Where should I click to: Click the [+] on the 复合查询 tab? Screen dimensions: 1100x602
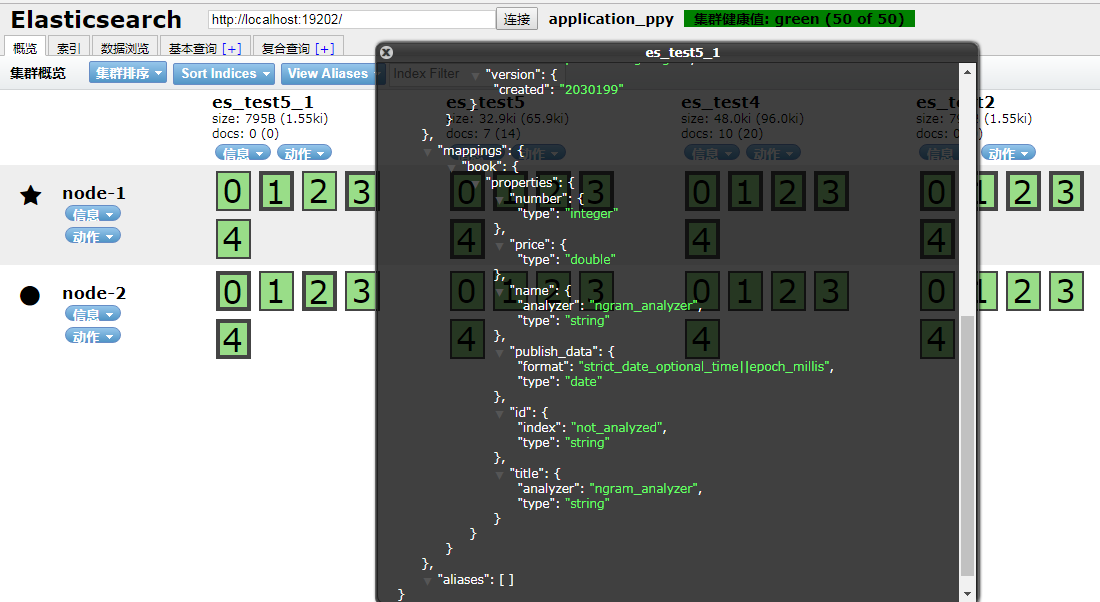point(324,48)
